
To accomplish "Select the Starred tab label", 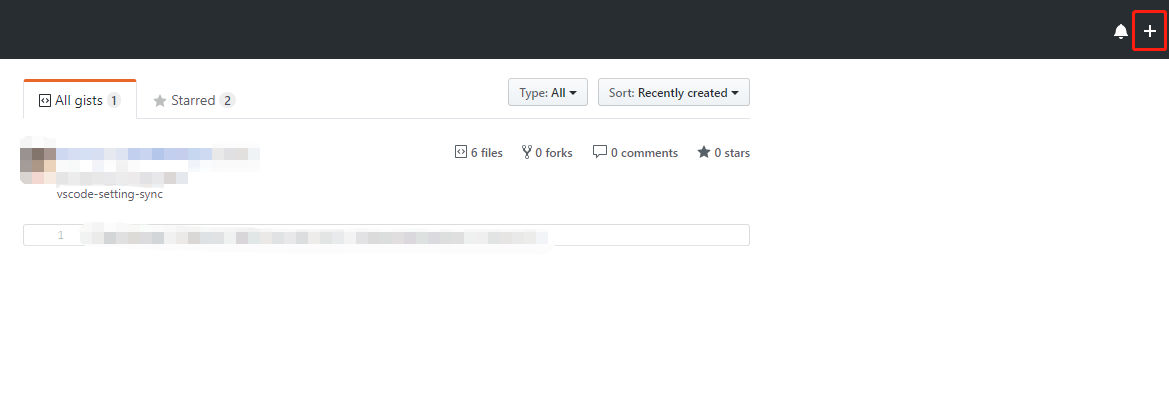I will click(193, 100).
